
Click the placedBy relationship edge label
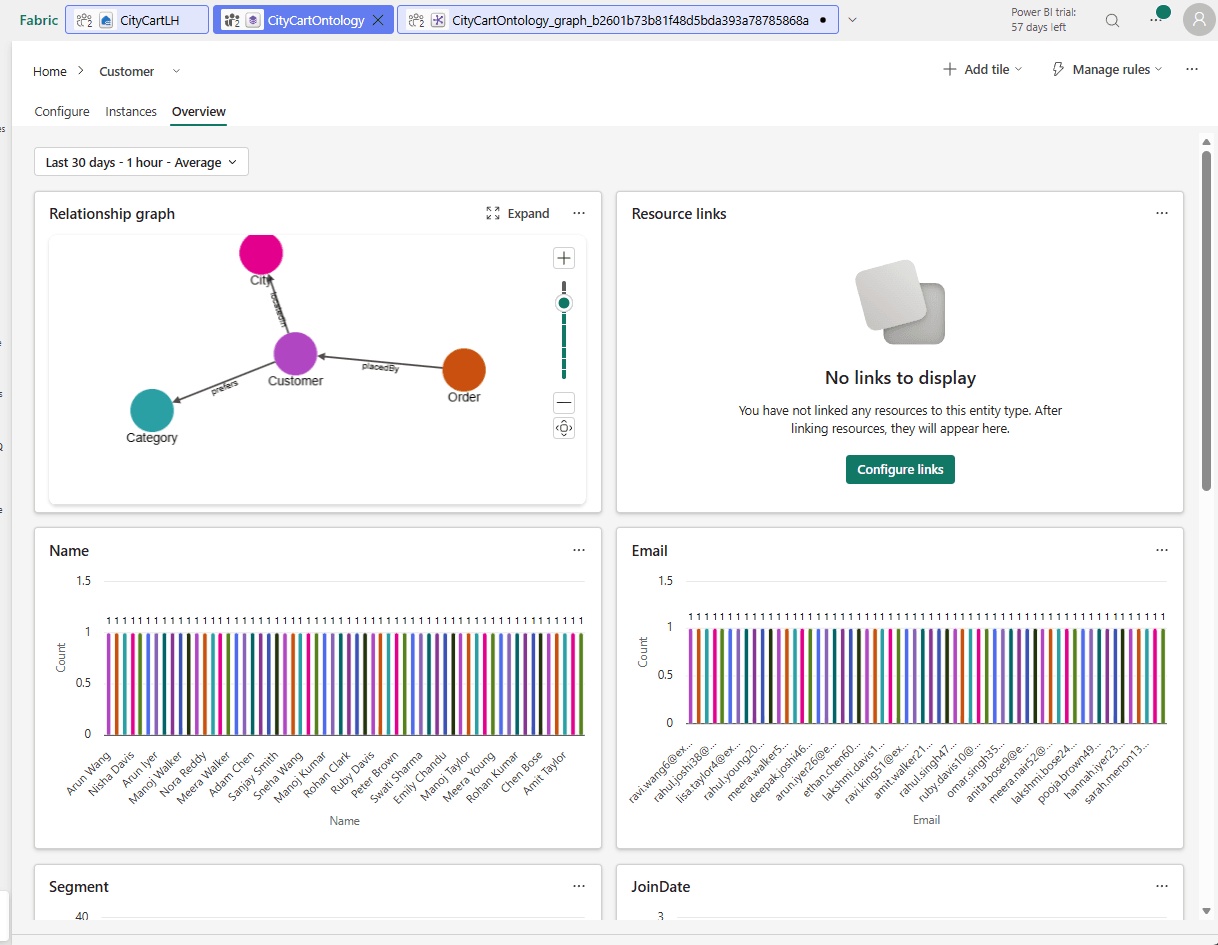pos(380,369)
